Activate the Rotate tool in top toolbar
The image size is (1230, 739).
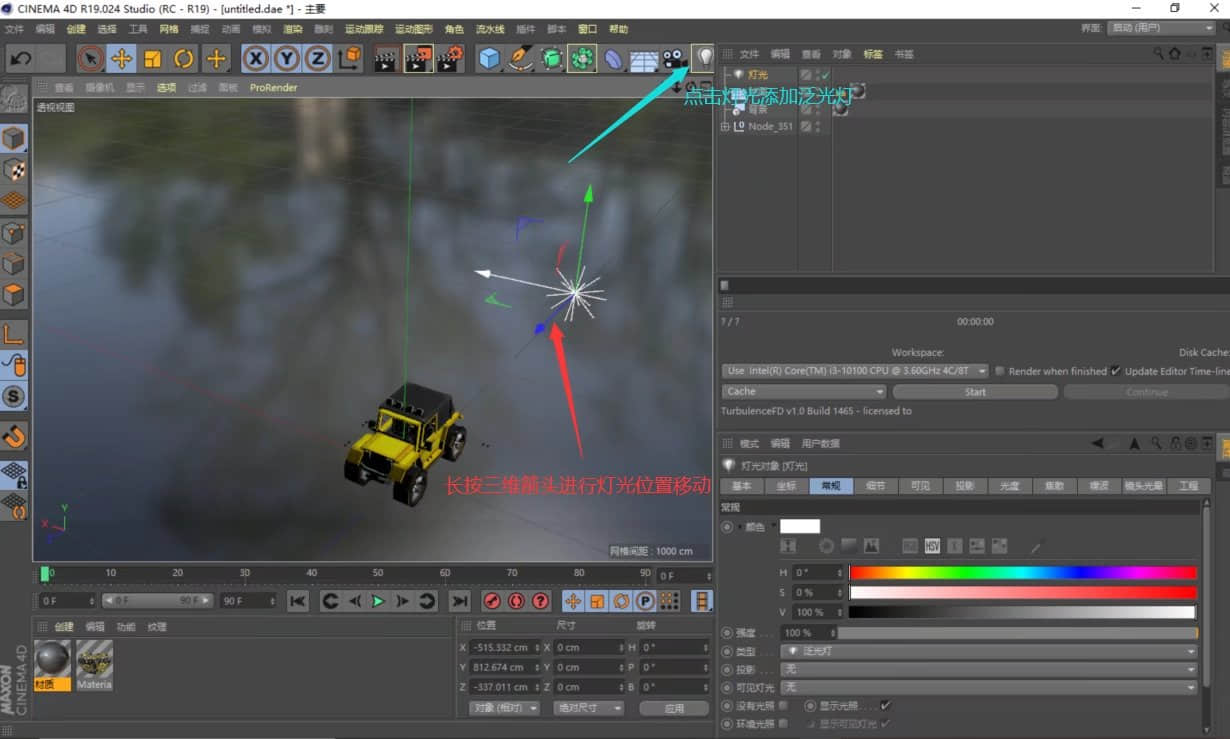pyautogui.click(x=184, y=59)
